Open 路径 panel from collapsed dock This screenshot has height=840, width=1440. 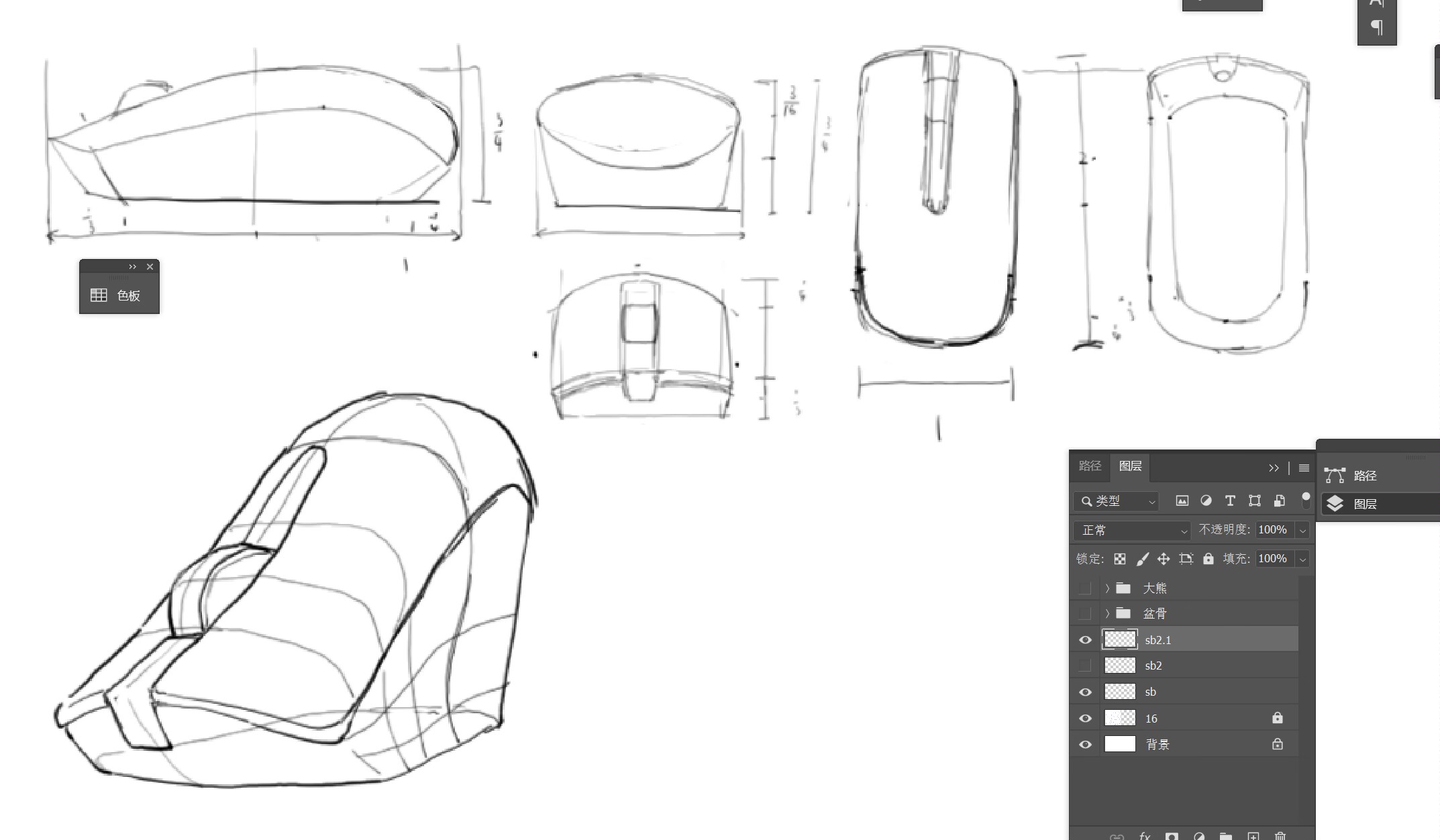1380,476
